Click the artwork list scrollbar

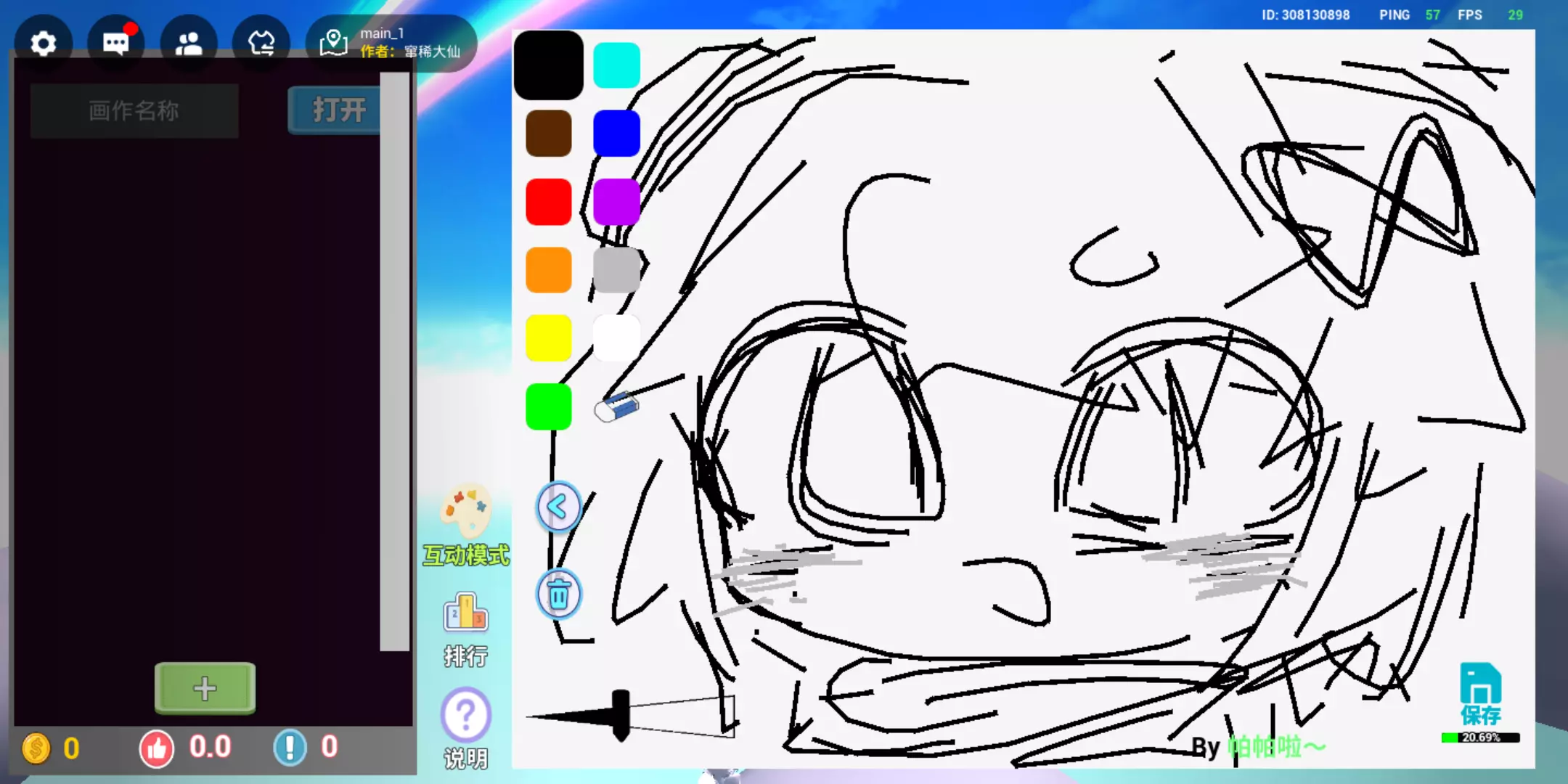point(395,363)
